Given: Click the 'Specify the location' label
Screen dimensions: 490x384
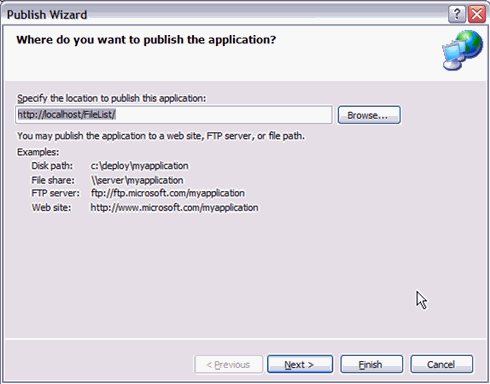Looking at the screenshot, I should [112, 98].
